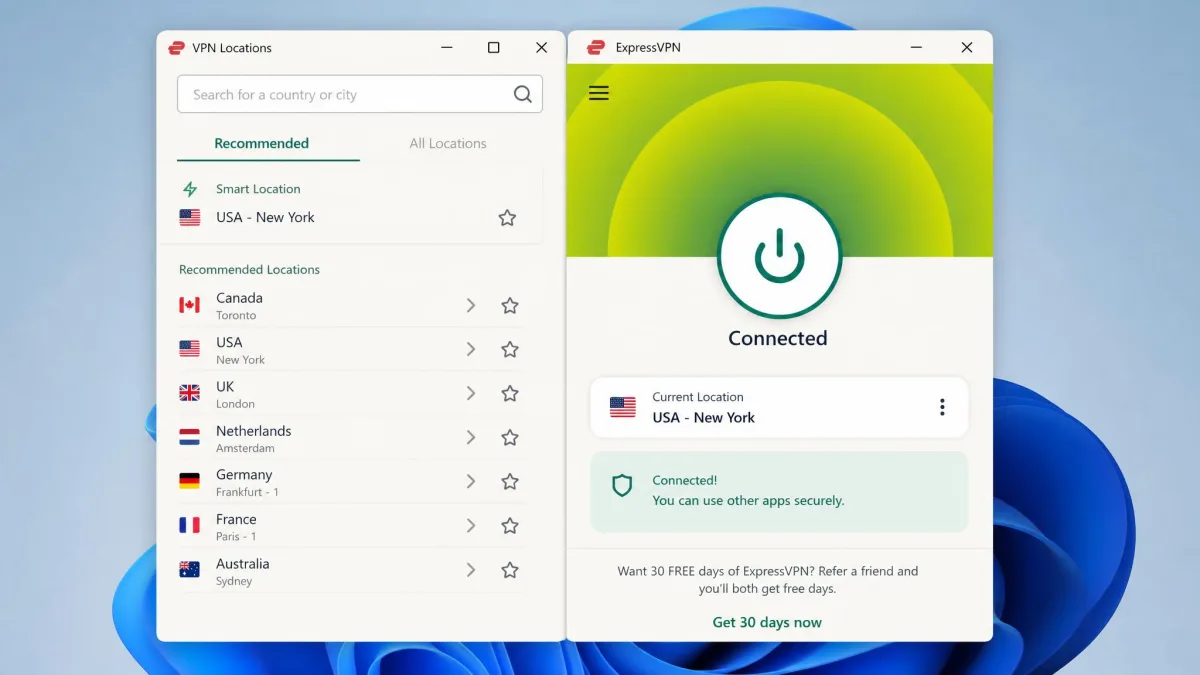Click the Smart Location lightning icon

[x=190, y=189]
